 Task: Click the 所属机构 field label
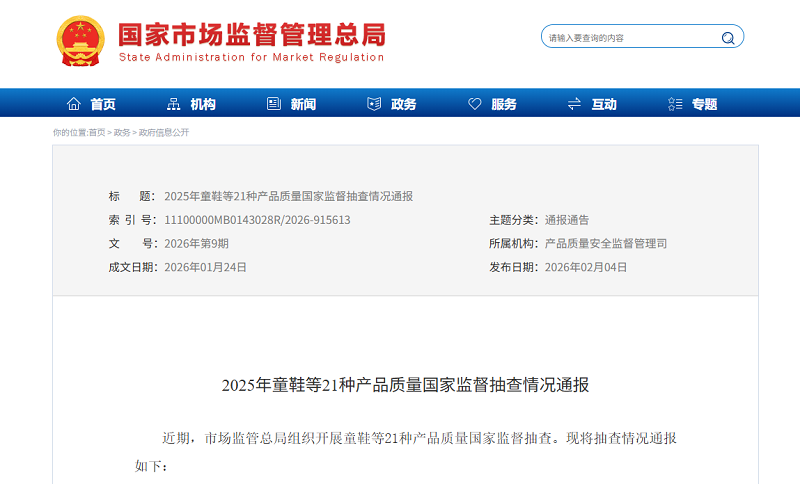point(514,244)
